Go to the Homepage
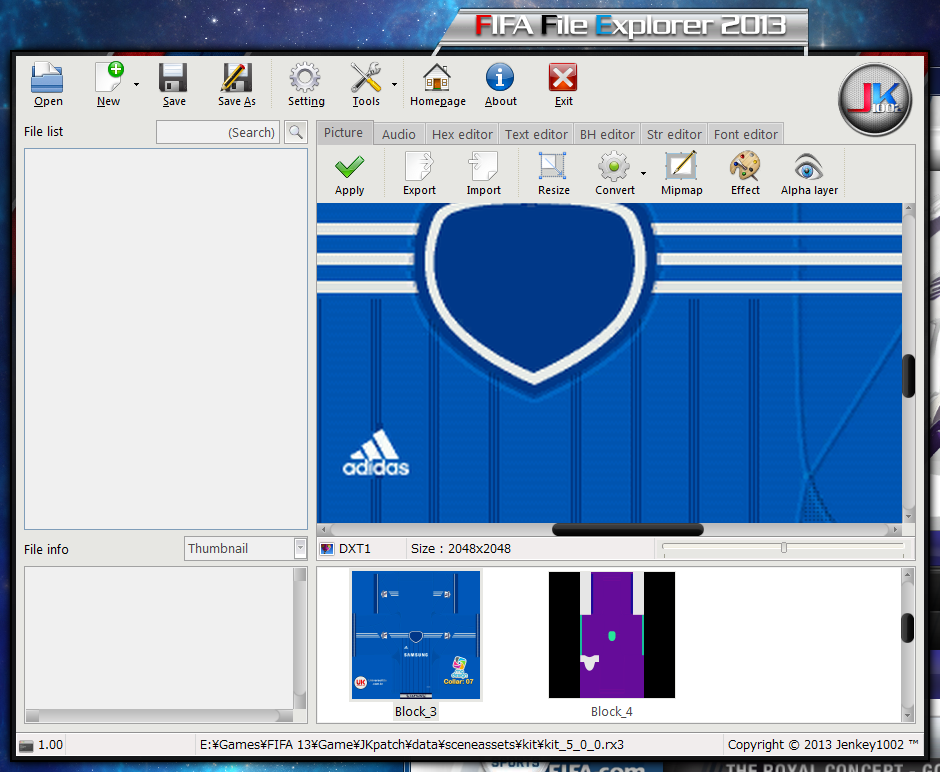The height and width of the screenshot is (772, 940). pos(438,85)
